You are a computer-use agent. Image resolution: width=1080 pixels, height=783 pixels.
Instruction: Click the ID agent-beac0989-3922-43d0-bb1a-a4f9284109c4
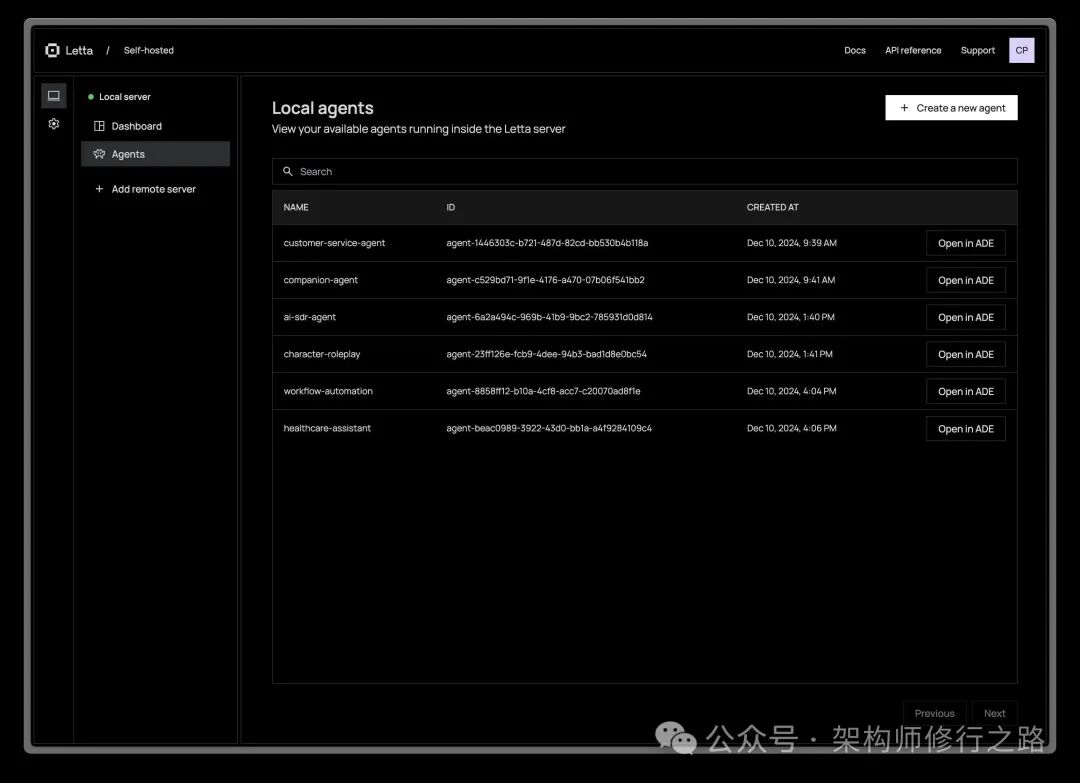tap(549, 428)
